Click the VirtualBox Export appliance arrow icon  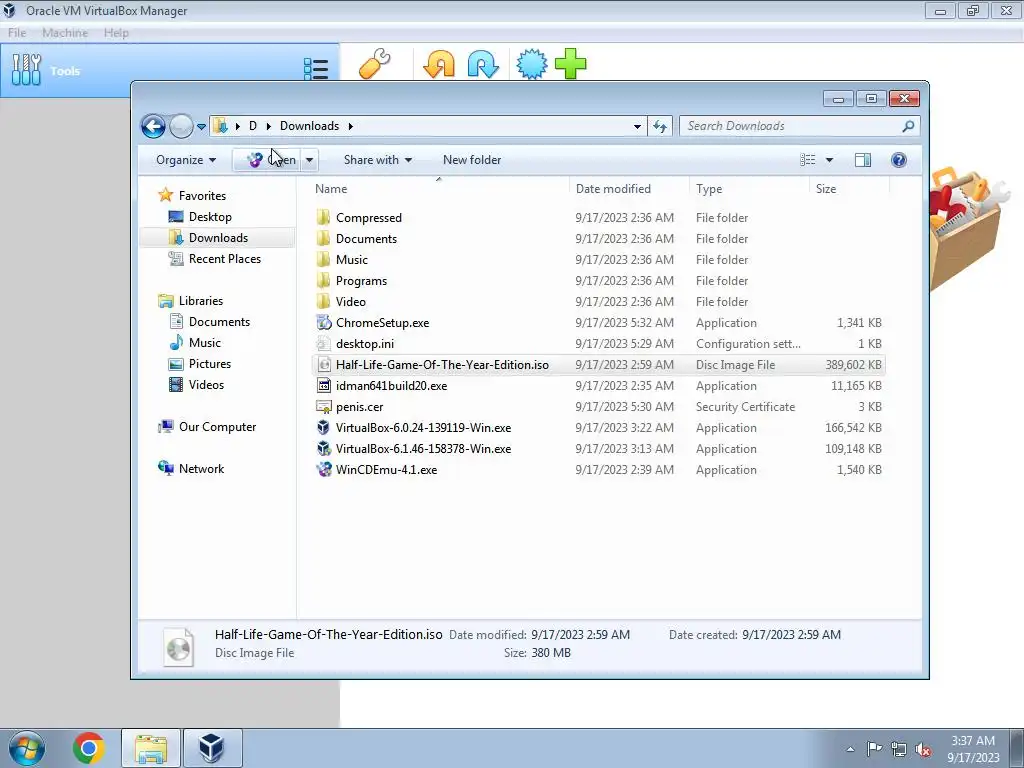[483, 65]
